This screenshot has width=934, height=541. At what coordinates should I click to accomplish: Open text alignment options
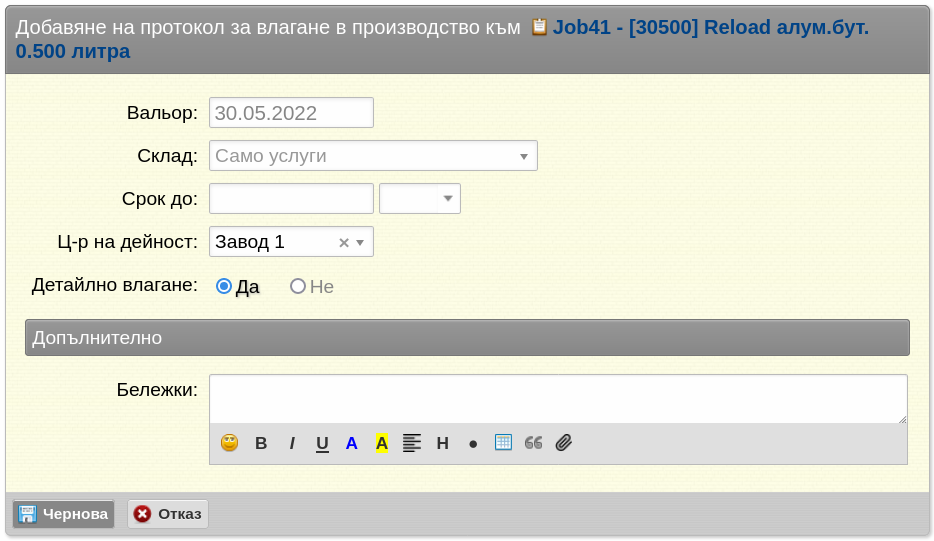pyautogui.click(x=412, y=443)
